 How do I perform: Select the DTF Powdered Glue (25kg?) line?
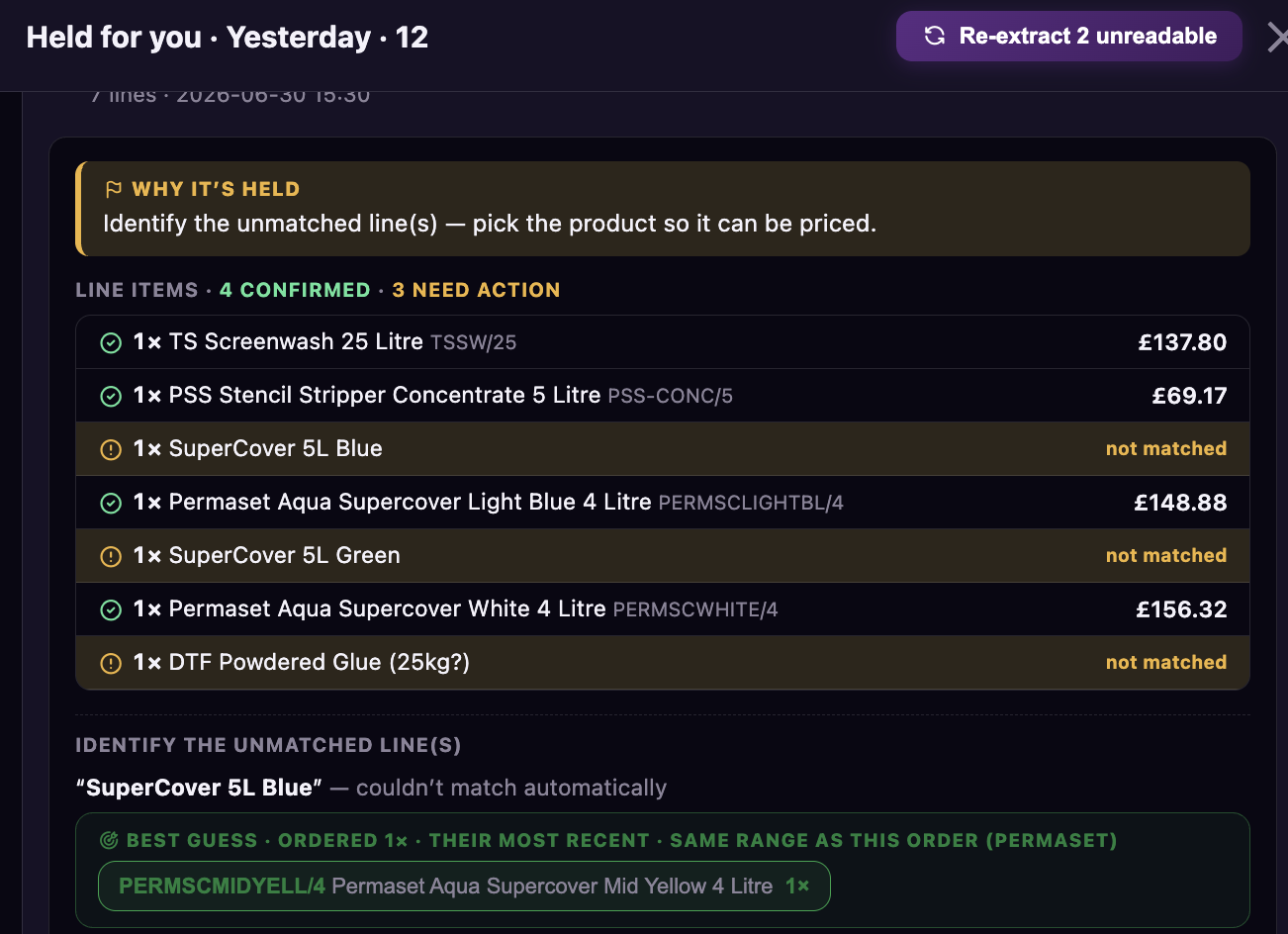663,663
